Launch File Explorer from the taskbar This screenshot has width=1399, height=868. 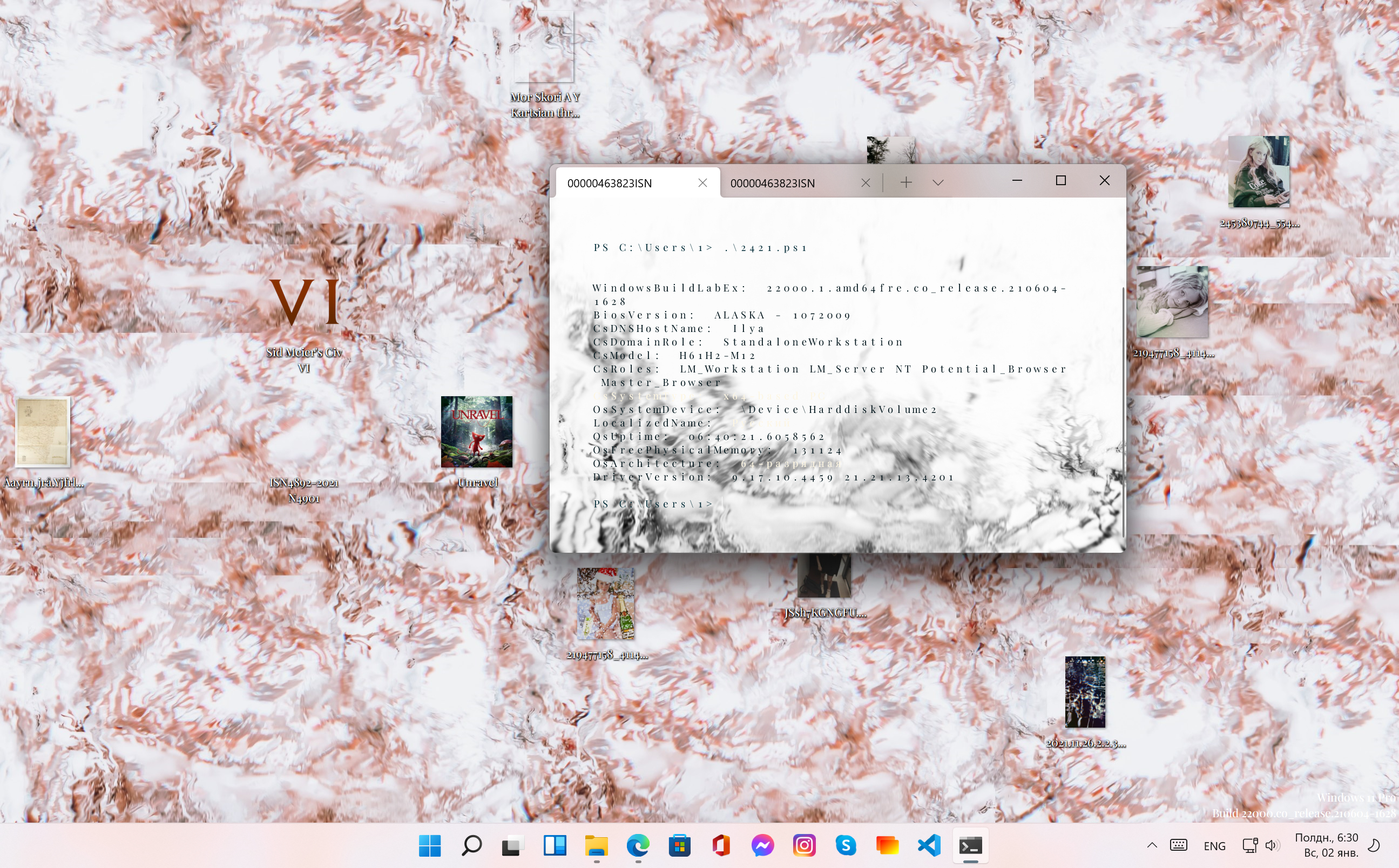point(596,845)
